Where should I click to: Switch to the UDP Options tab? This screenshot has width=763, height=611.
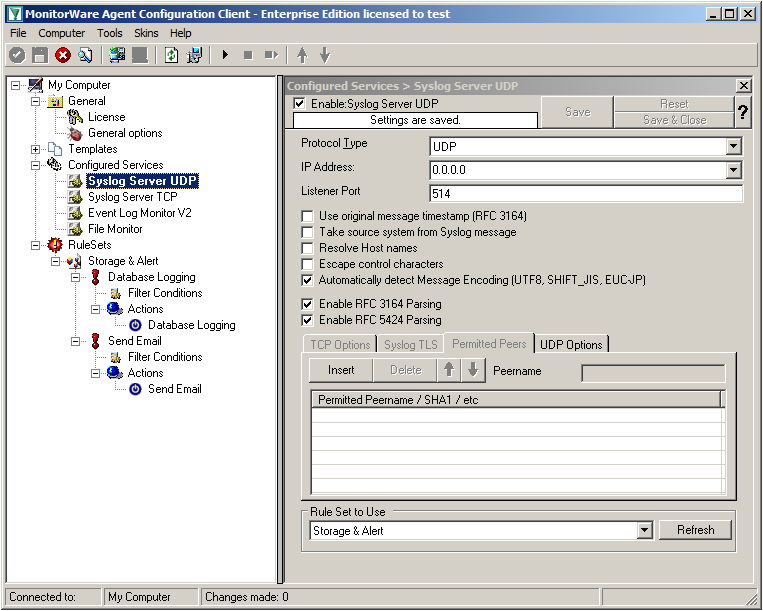pyautogui.click(x=571, y=344)
